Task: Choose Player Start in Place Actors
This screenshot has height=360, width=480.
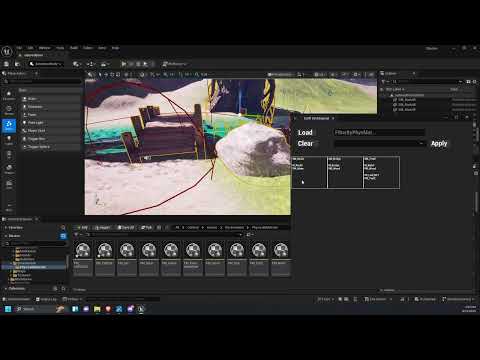Action: point(50,131)
